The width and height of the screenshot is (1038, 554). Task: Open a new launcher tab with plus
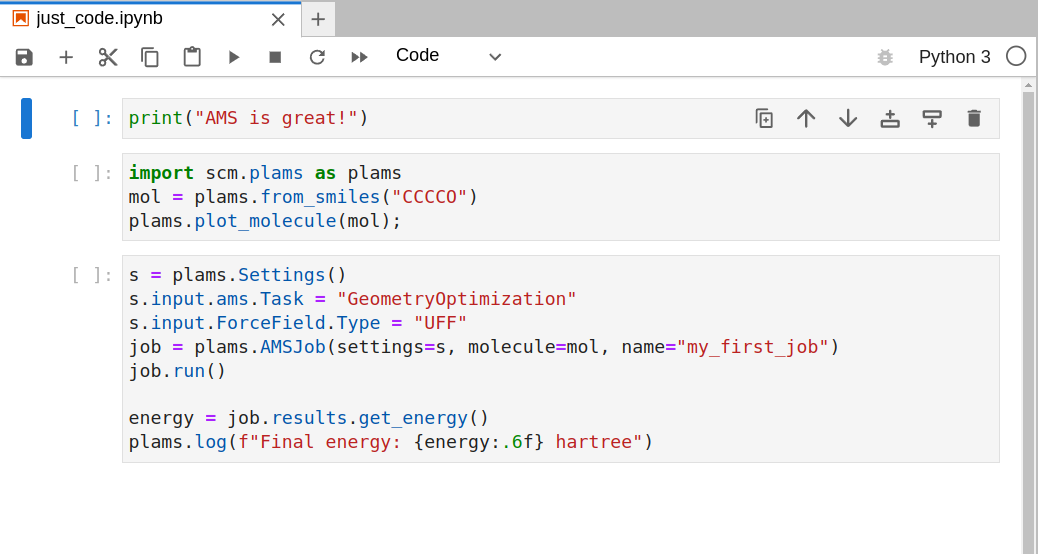pos(318,19)
